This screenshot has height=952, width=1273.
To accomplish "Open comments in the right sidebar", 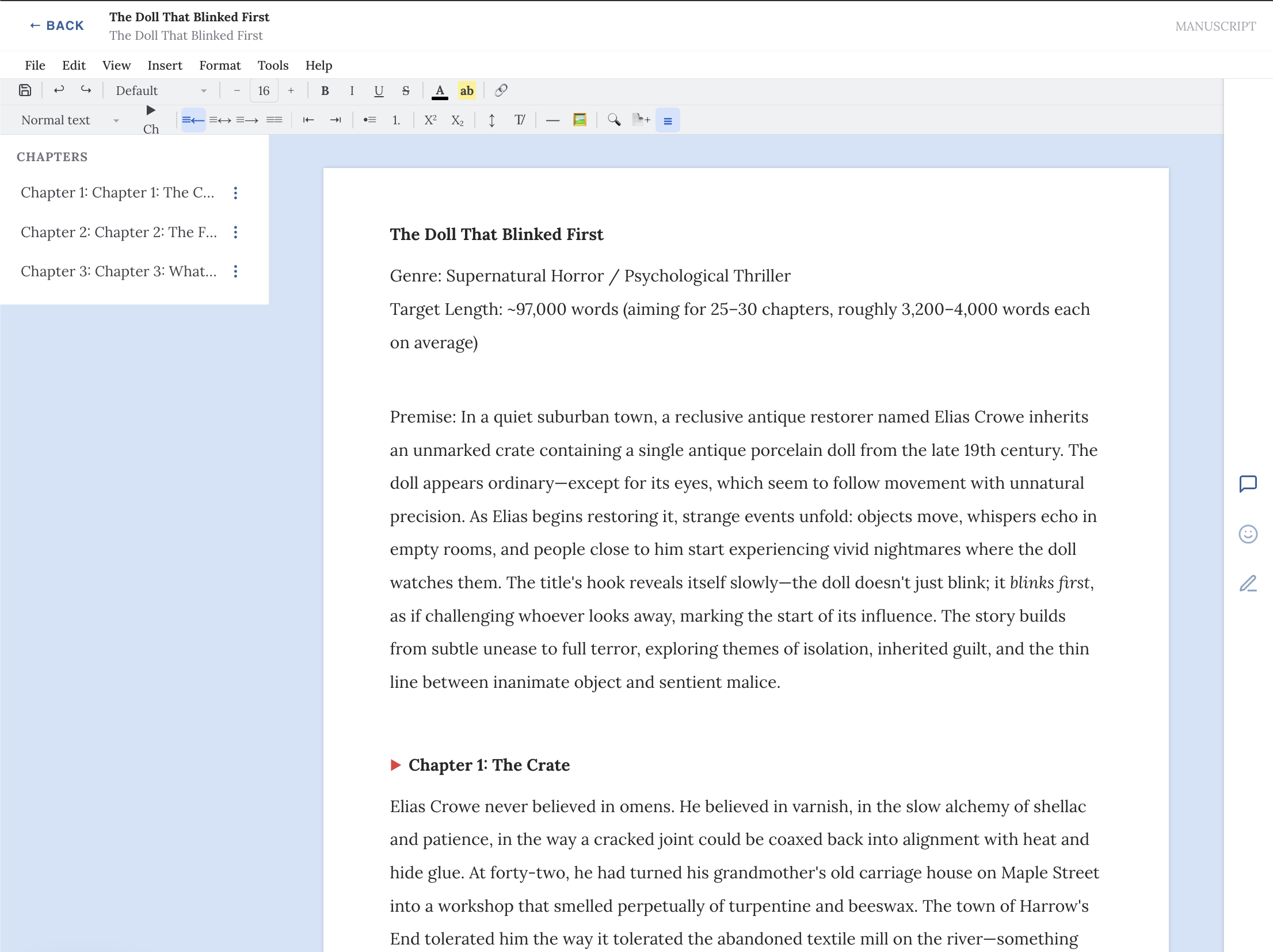I will click(x=1248, y=483).
